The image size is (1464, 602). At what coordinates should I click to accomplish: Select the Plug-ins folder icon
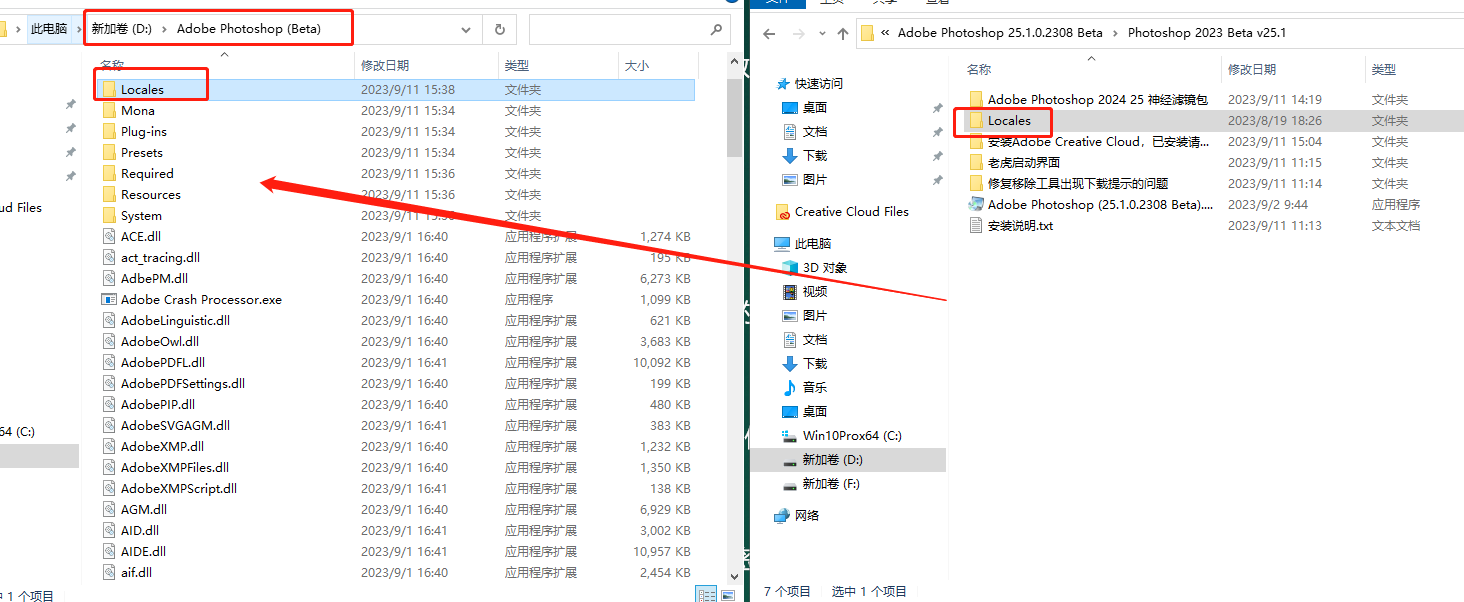coord(110,131)
